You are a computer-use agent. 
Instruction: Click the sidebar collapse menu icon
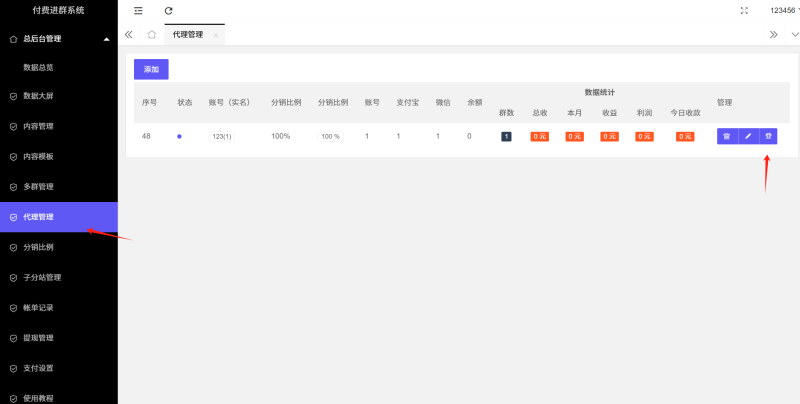pyautogui.click(x=138, y=10)
